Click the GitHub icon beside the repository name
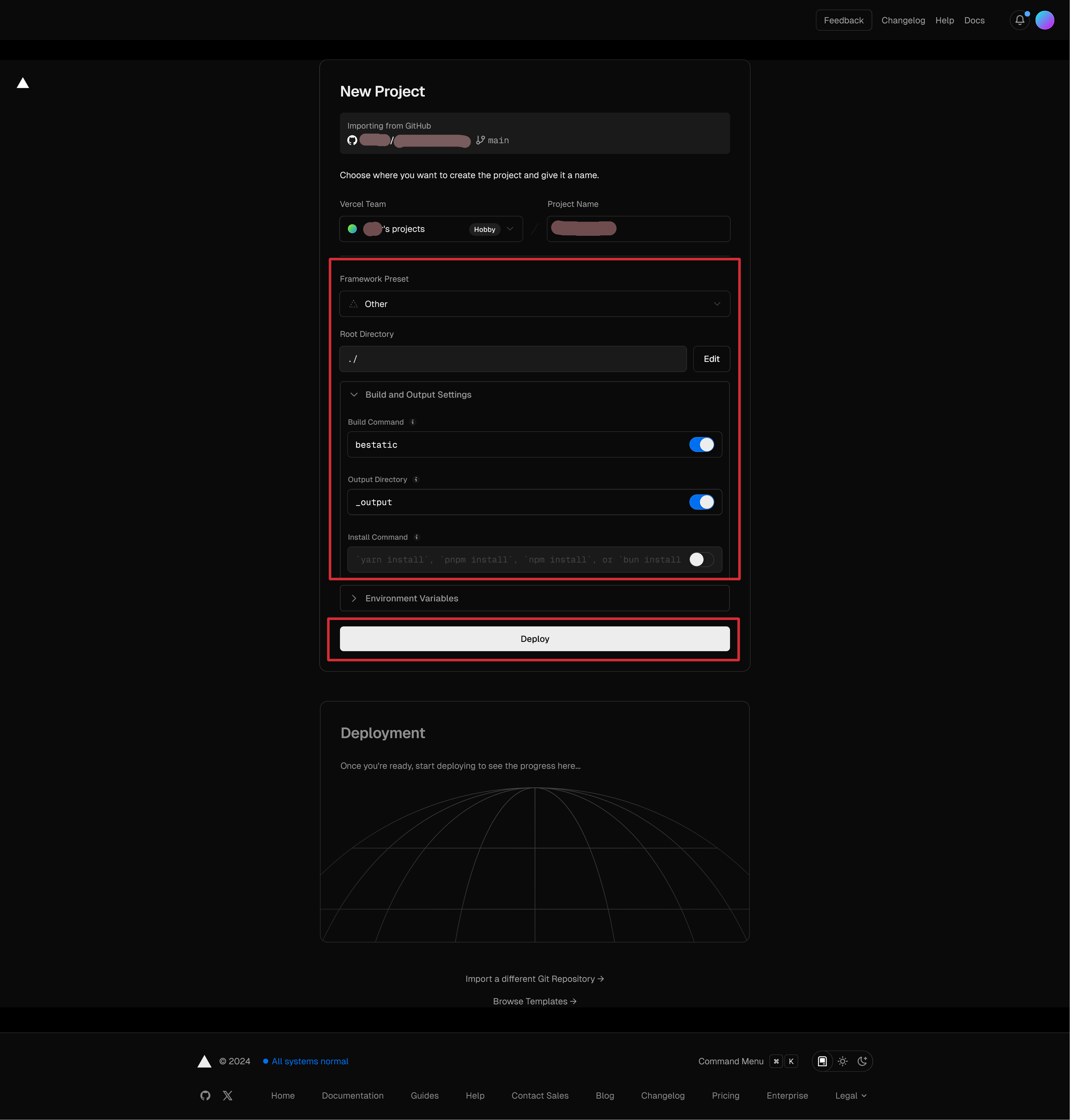This screenshot has width=1070, height=1120. (x=352, y=140)
